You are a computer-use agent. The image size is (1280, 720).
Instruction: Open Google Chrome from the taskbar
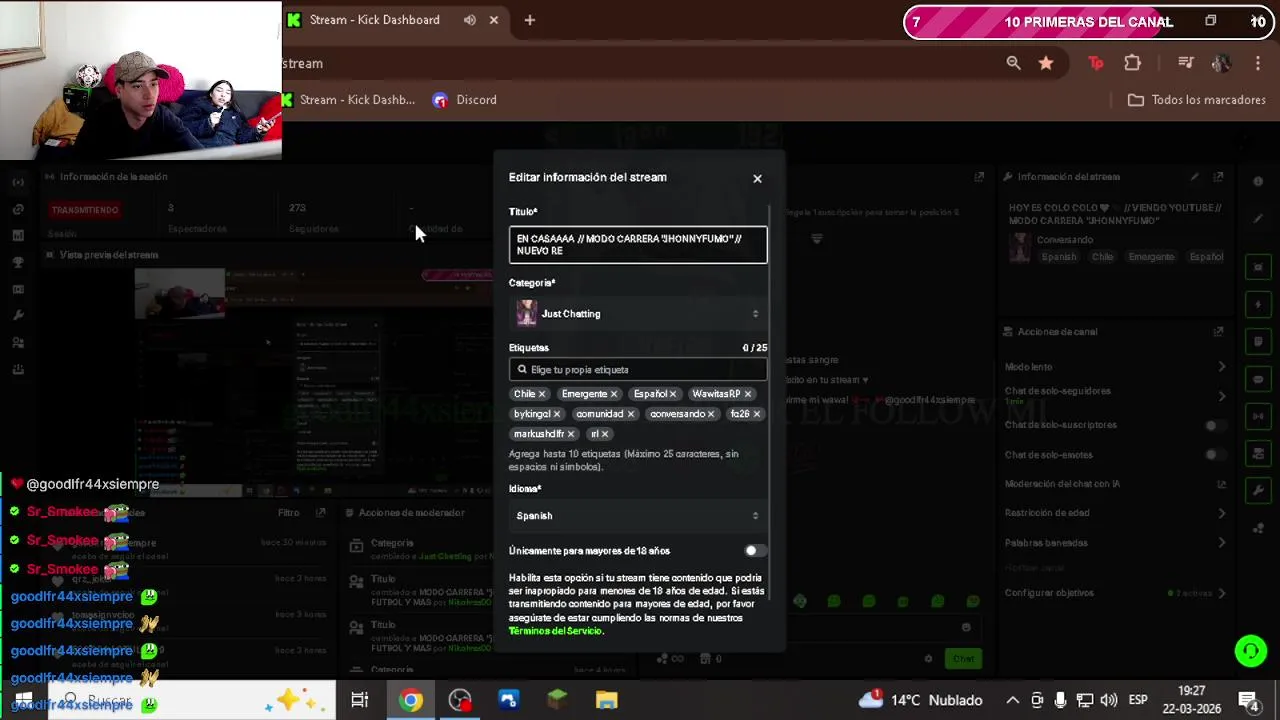click(411, 700)
